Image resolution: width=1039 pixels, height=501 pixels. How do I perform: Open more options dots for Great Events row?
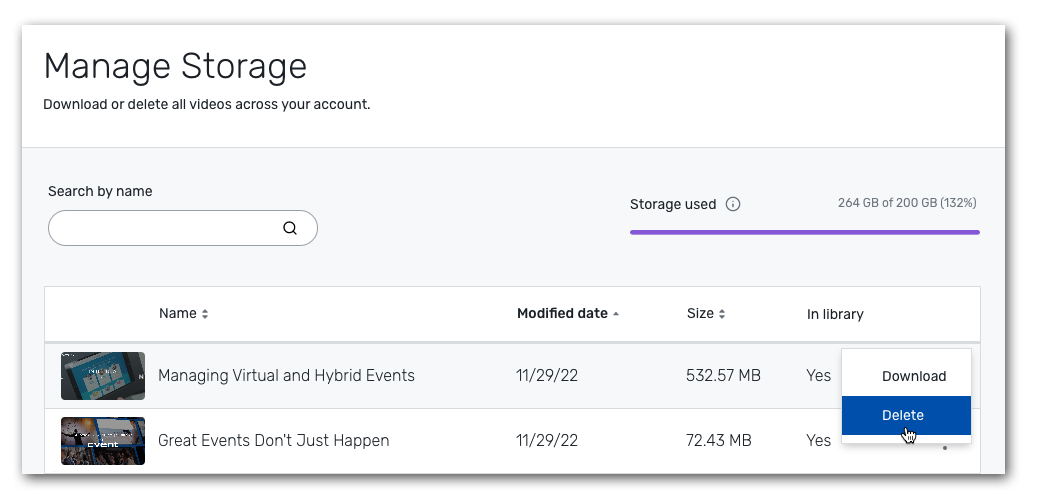click(944, 448)
